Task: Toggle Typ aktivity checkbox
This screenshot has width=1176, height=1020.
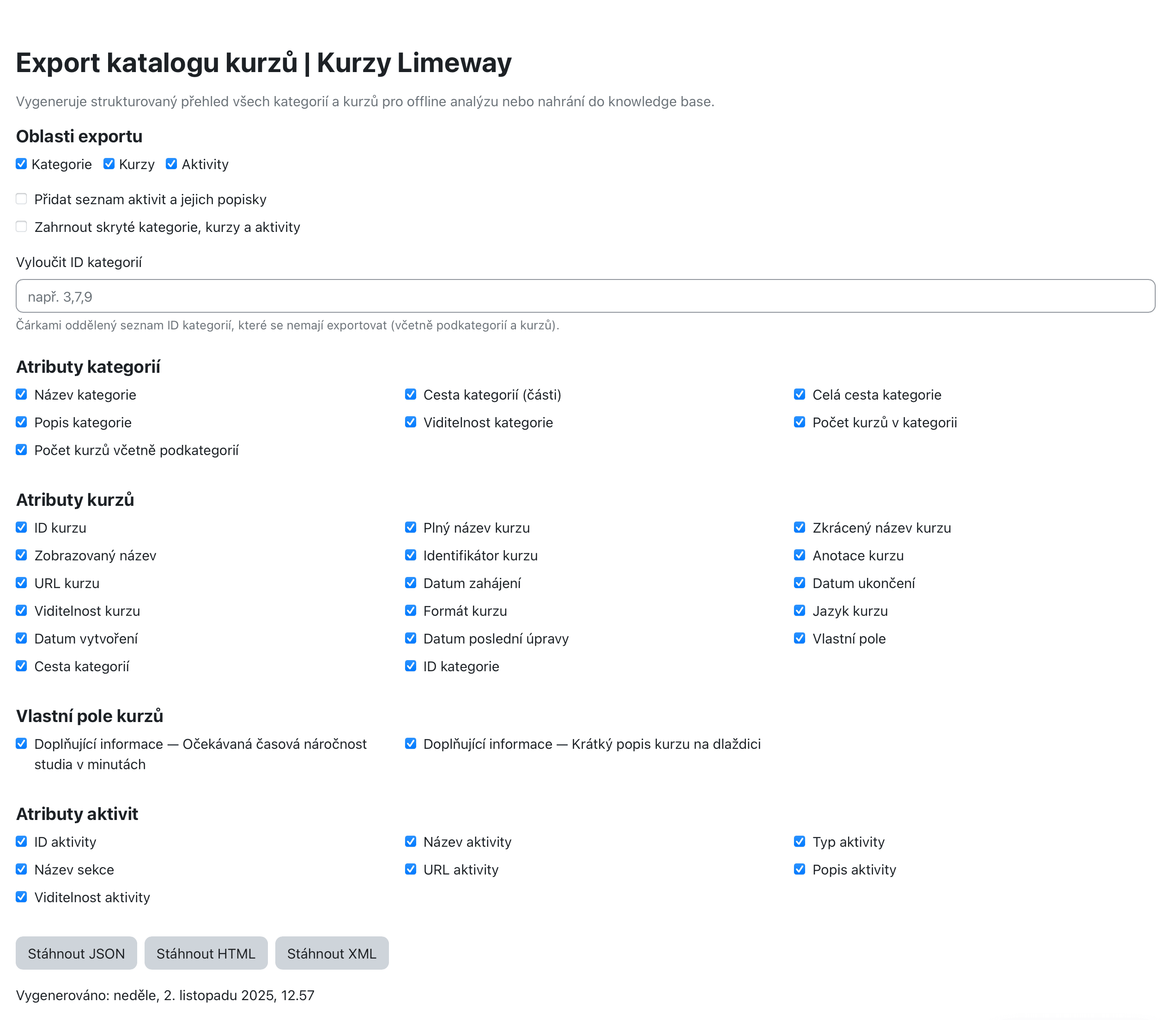Action: click(799, 842)
